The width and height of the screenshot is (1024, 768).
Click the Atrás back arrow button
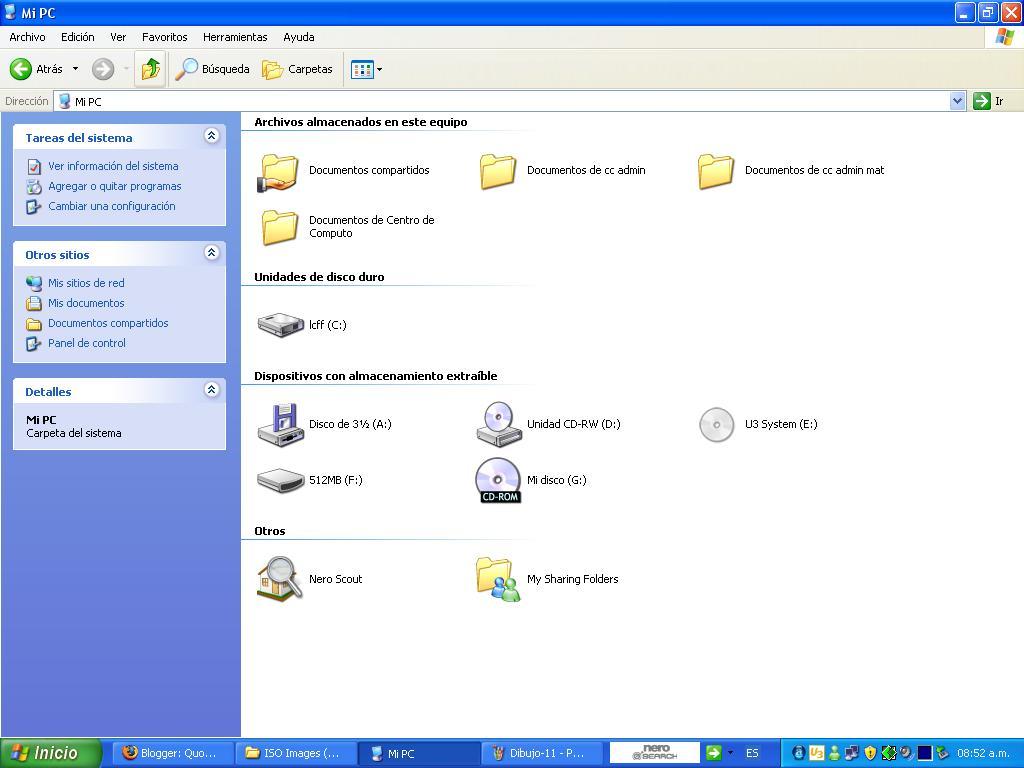(37, 69)
